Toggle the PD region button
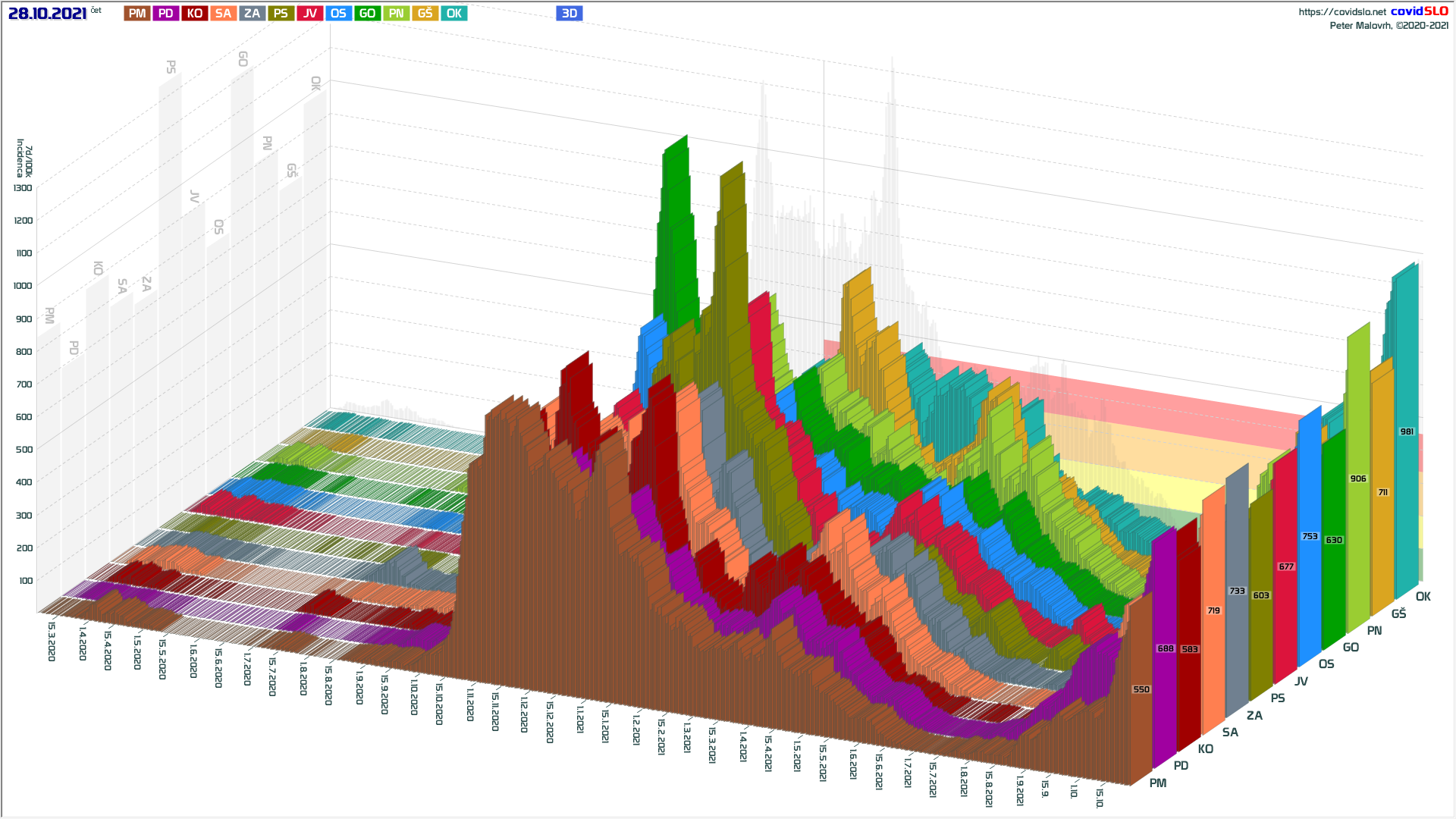 pos(166,14)
